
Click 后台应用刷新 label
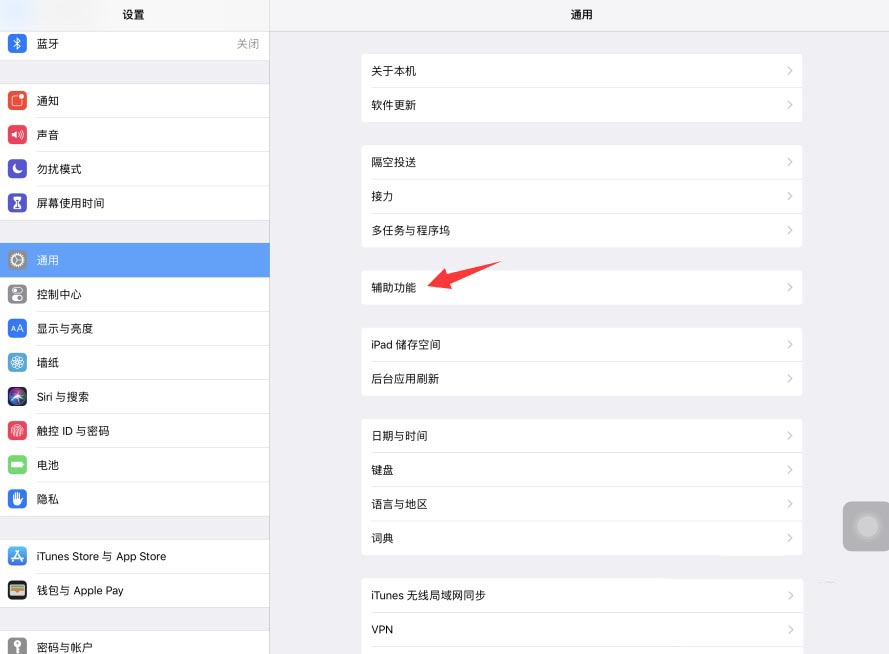(405, 379)
